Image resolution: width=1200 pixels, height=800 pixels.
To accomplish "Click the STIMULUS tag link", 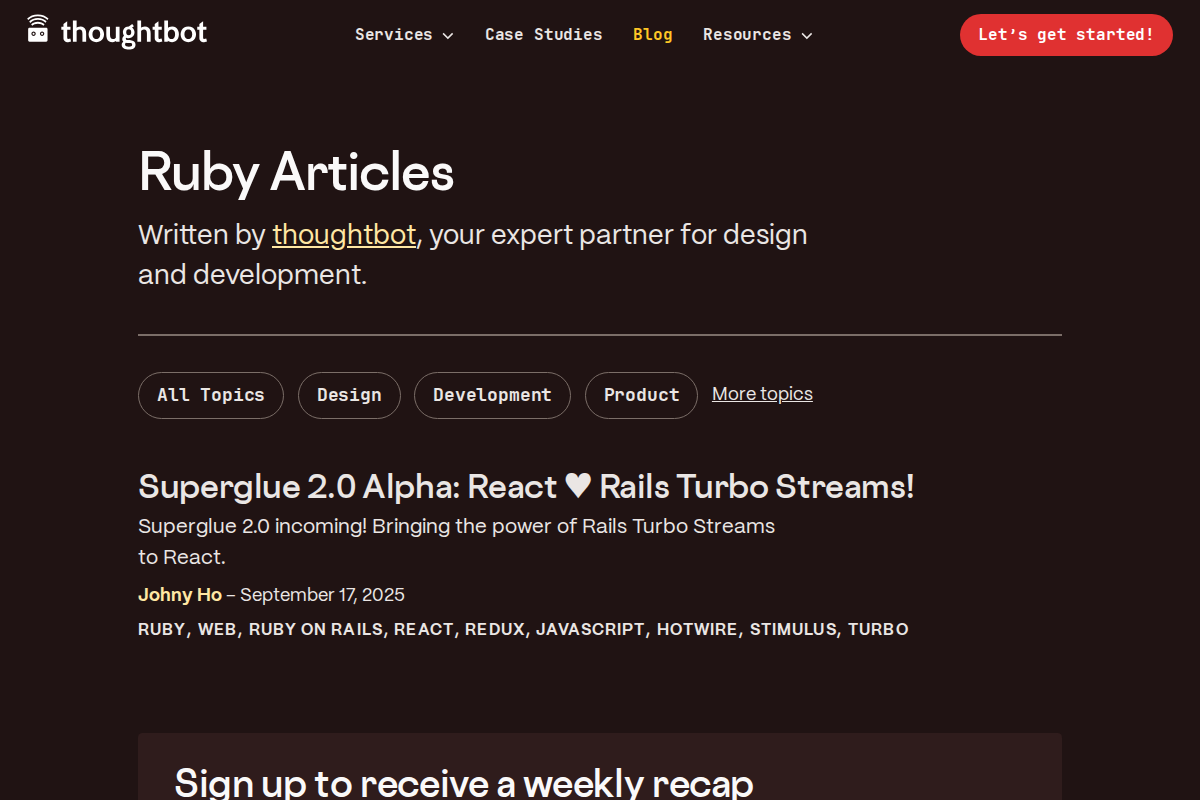I will coord(794,629).
